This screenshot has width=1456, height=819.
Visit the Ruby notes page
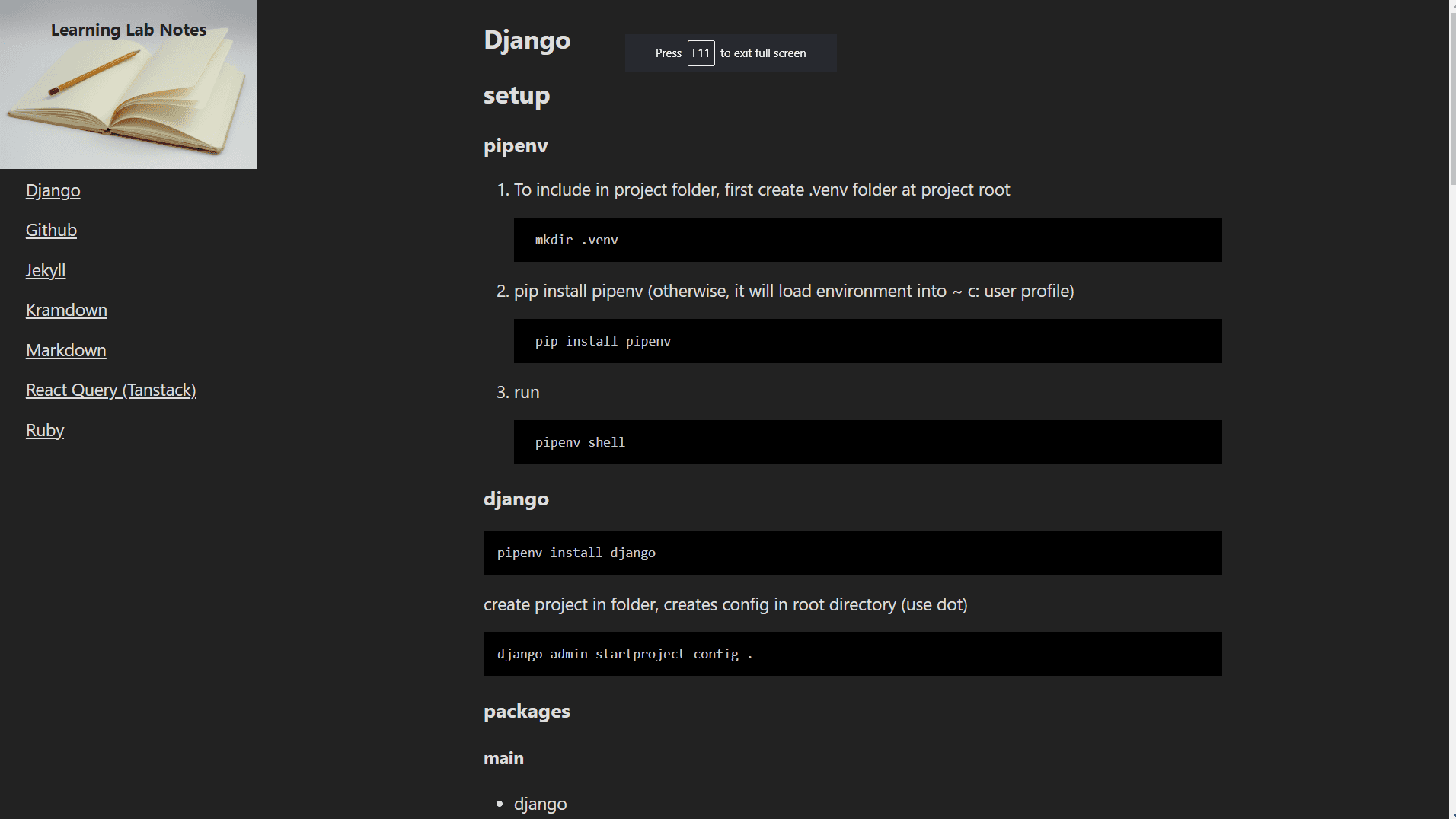click(x=45, y=430)
